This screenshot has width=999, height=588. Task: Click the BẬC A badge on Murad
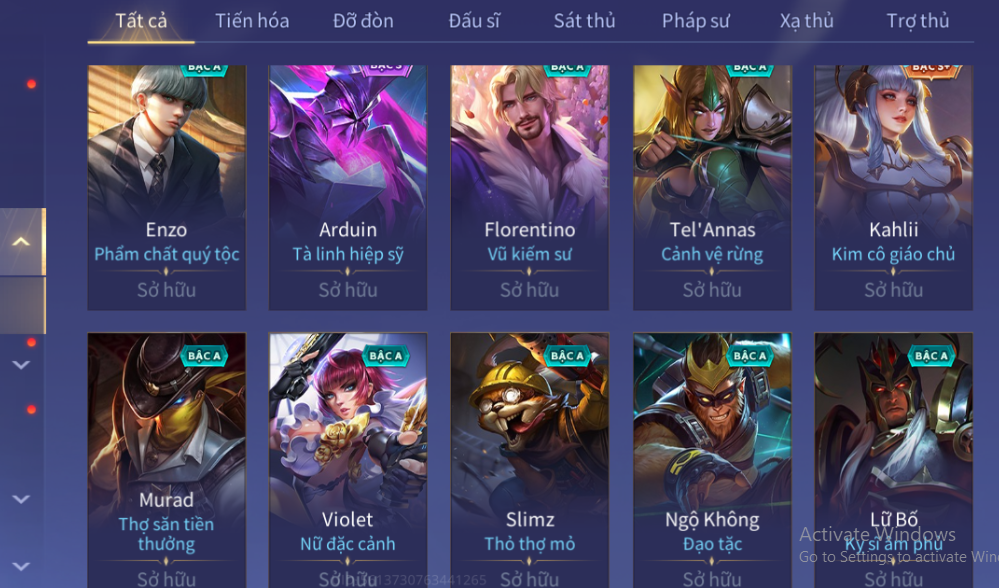pos(204,355)
